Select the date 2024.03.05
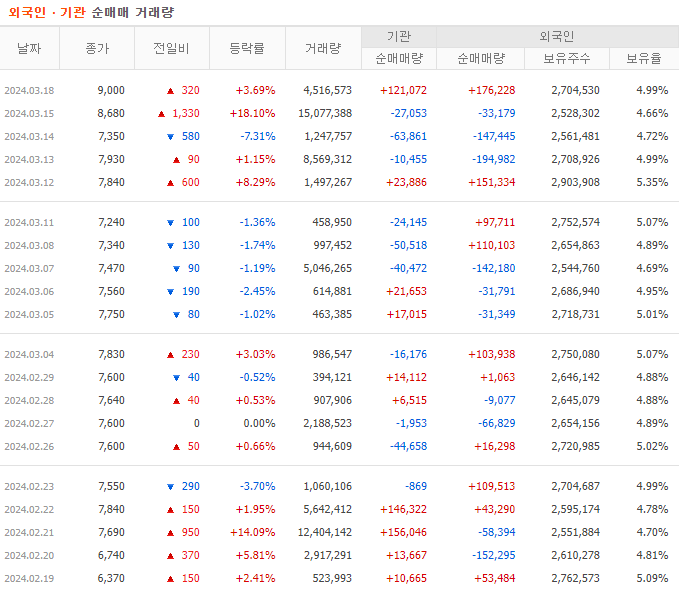683x596 pixels. click(29, 315)
